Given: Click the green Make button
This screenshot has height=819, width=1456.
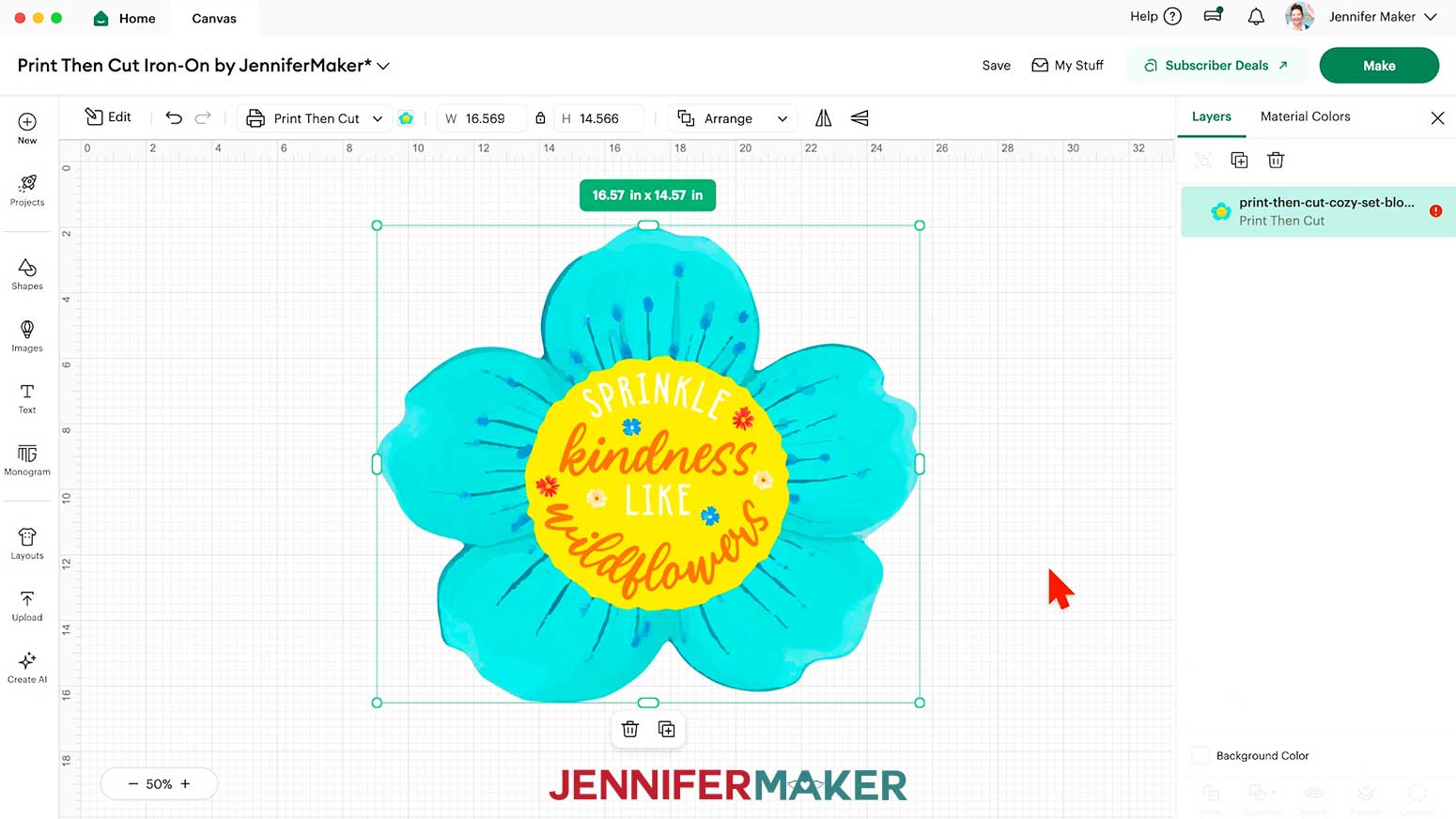Looking at the screenshot, I should [1379, 65].
